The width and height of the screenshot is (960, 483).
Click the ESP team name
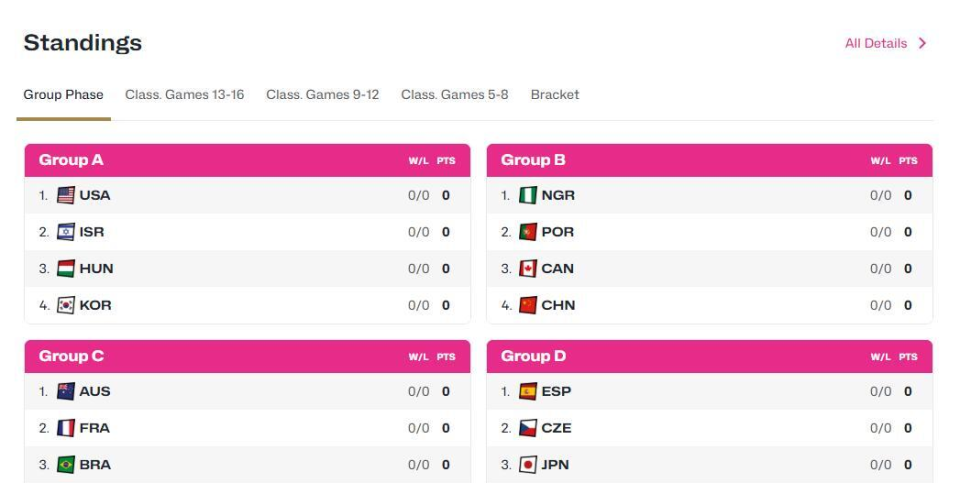(556, 391)
